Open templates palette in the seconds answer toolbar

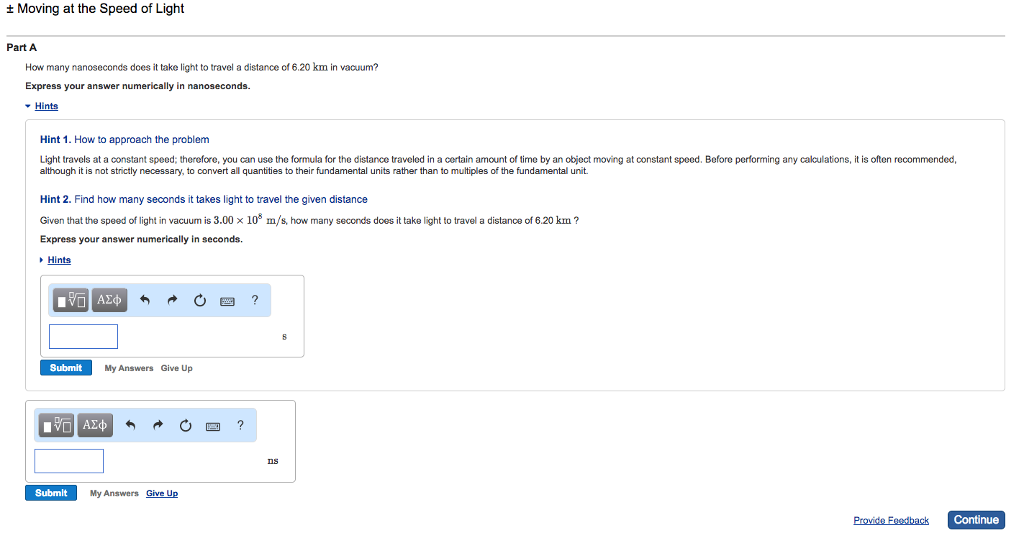point(73,299)
